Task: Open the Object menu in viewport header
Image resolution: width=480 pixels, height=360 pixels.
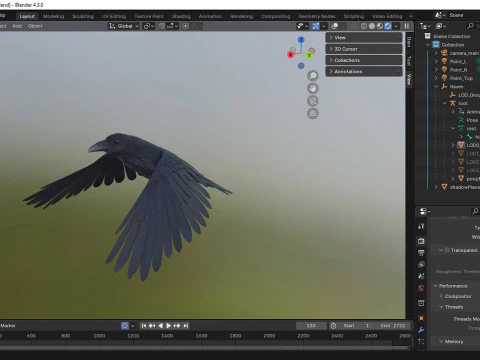Action: [x=35, y=26]
